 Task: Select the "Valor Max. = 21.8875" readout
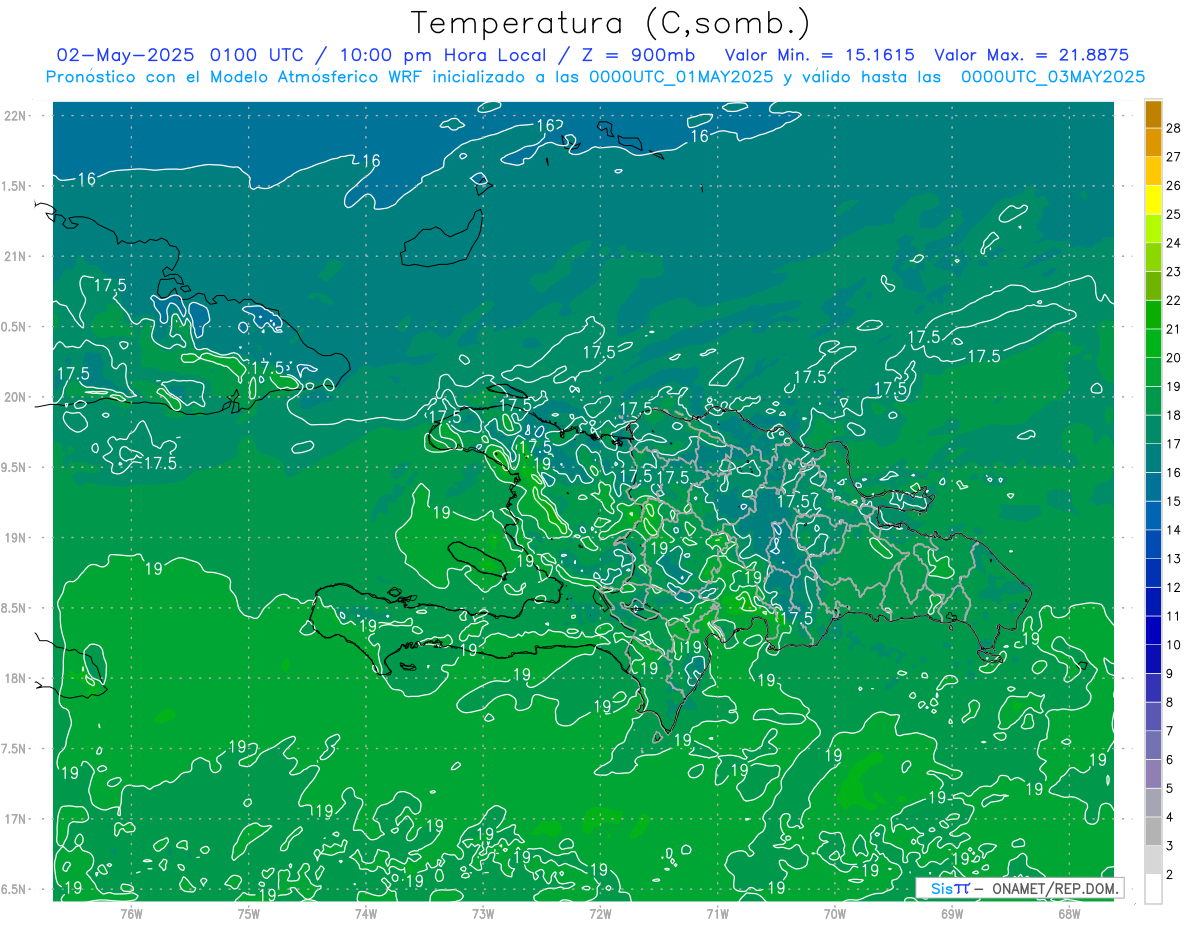pos(1031,55)
